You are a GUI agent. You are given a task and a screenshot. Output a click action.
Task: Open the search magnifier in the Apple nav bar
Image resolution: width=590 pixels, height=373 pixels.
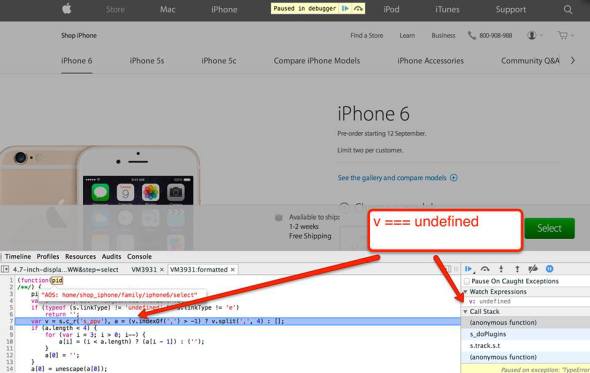[568, 9]
